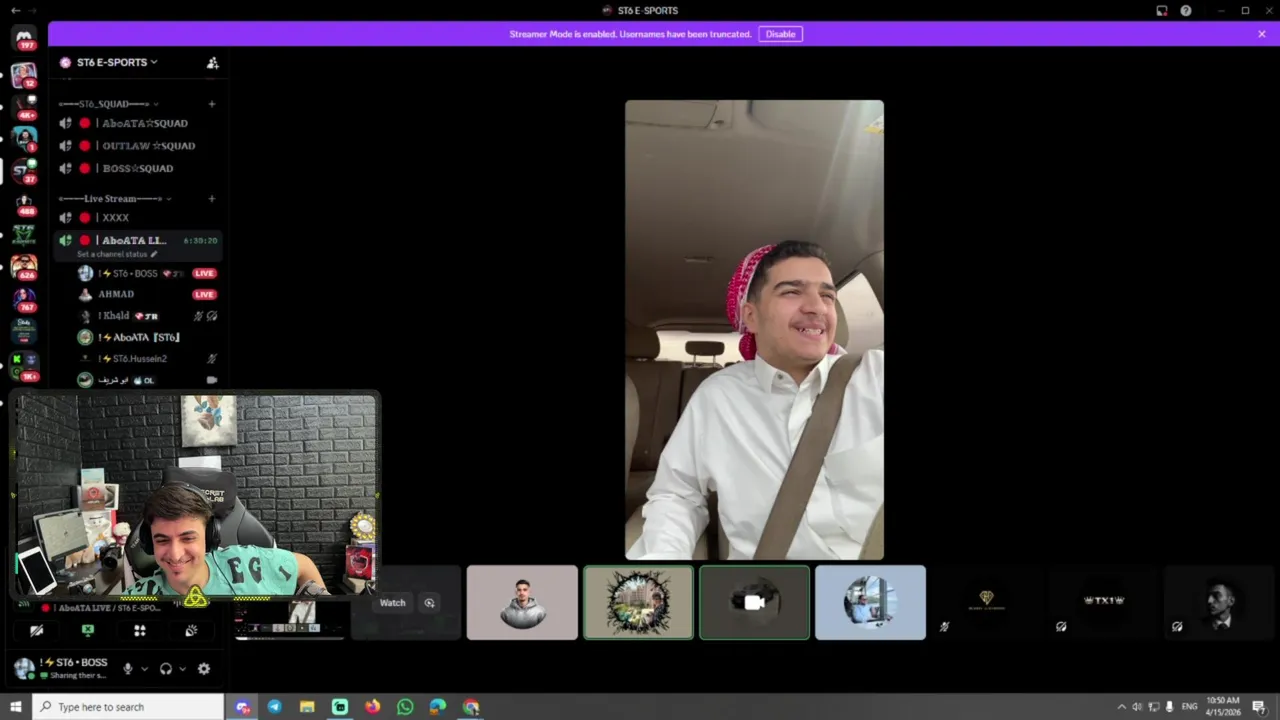Join OUTLAW SQUAD voice channel
This screenshot has width=1280, height=720.
[x=137, y=146]
